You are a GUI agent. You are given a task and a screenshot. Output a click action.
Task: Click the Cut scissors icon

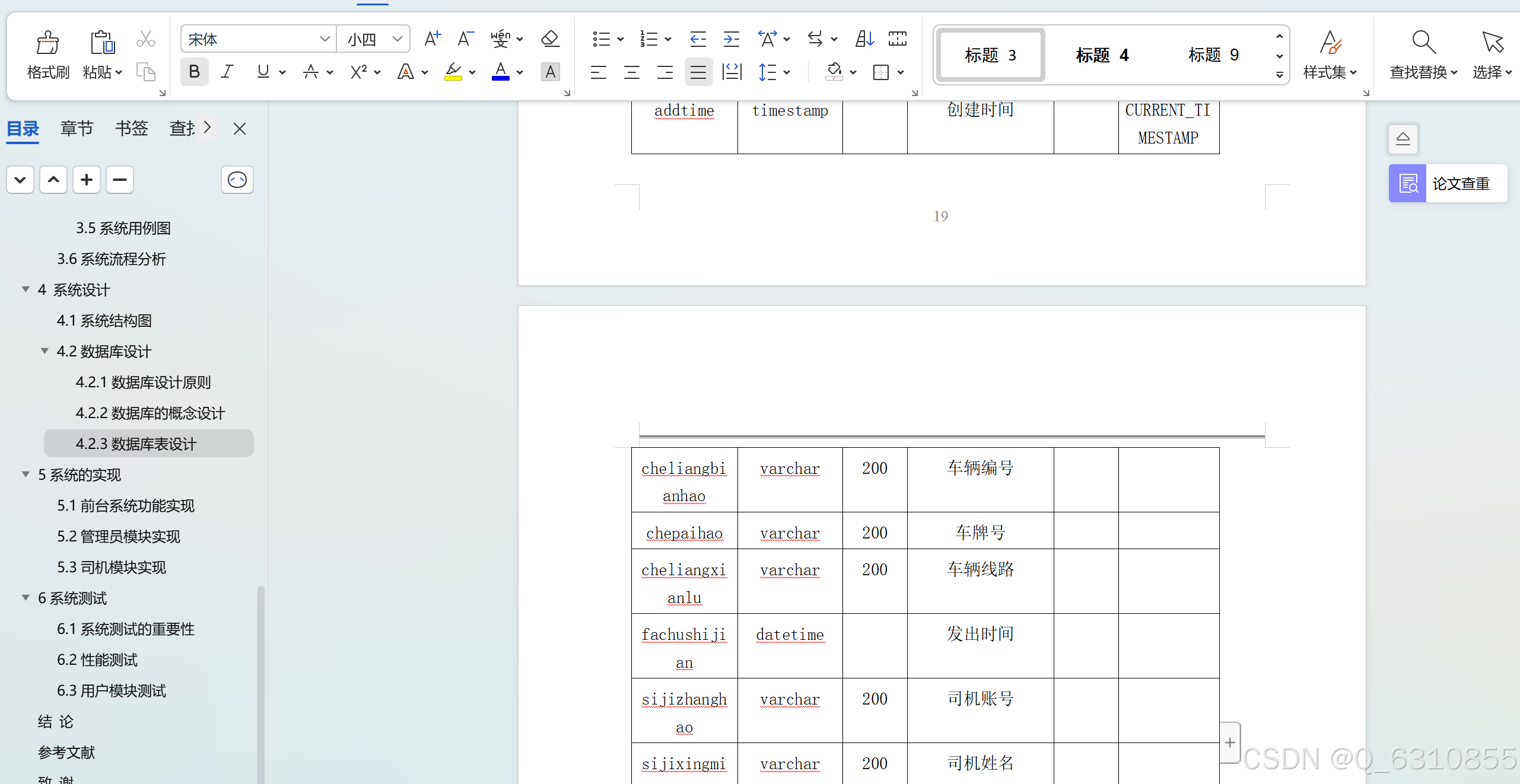pyautogui.click(x=145, y=39)
